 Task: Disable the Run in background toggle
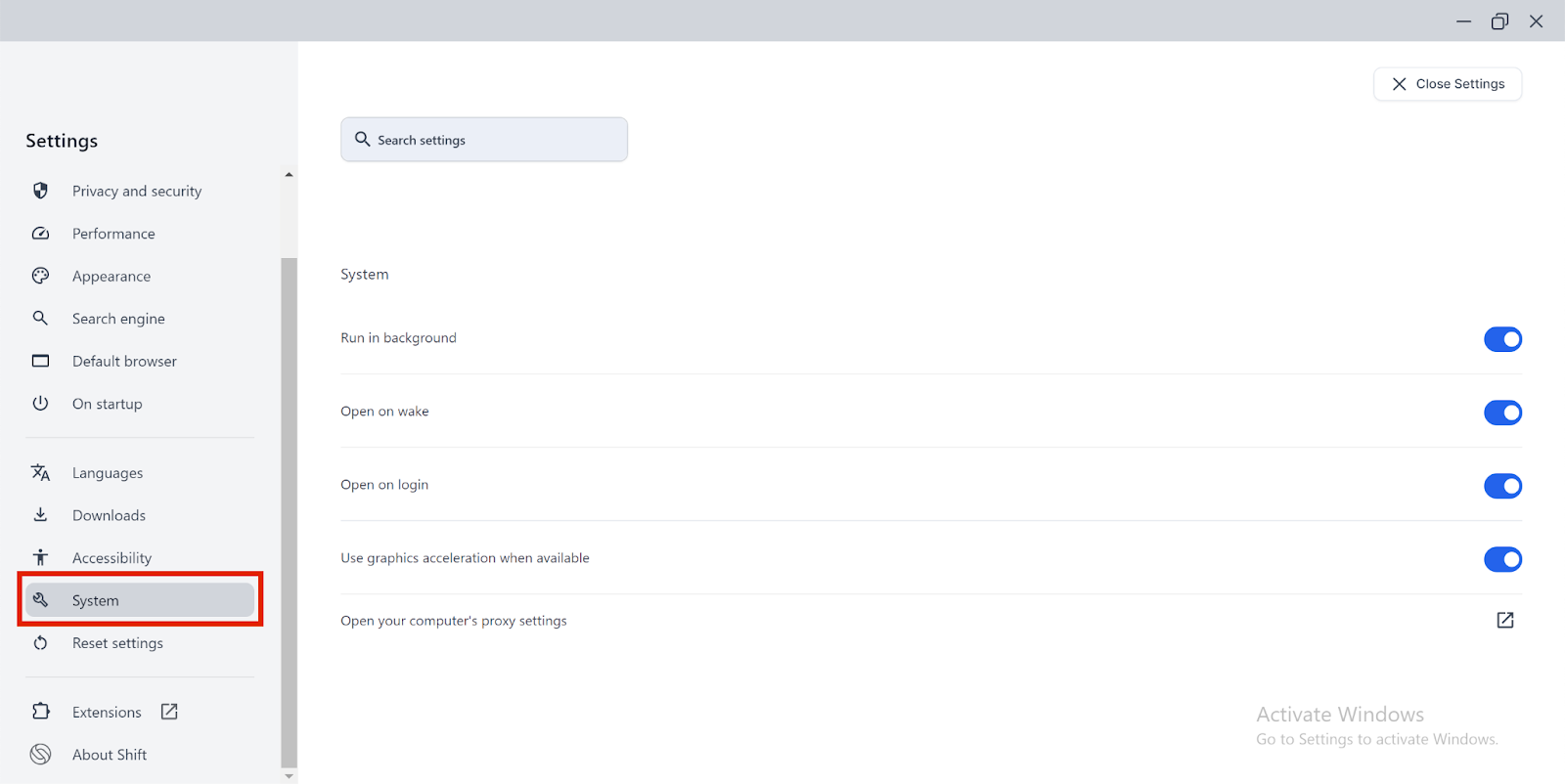[1502, 339]
